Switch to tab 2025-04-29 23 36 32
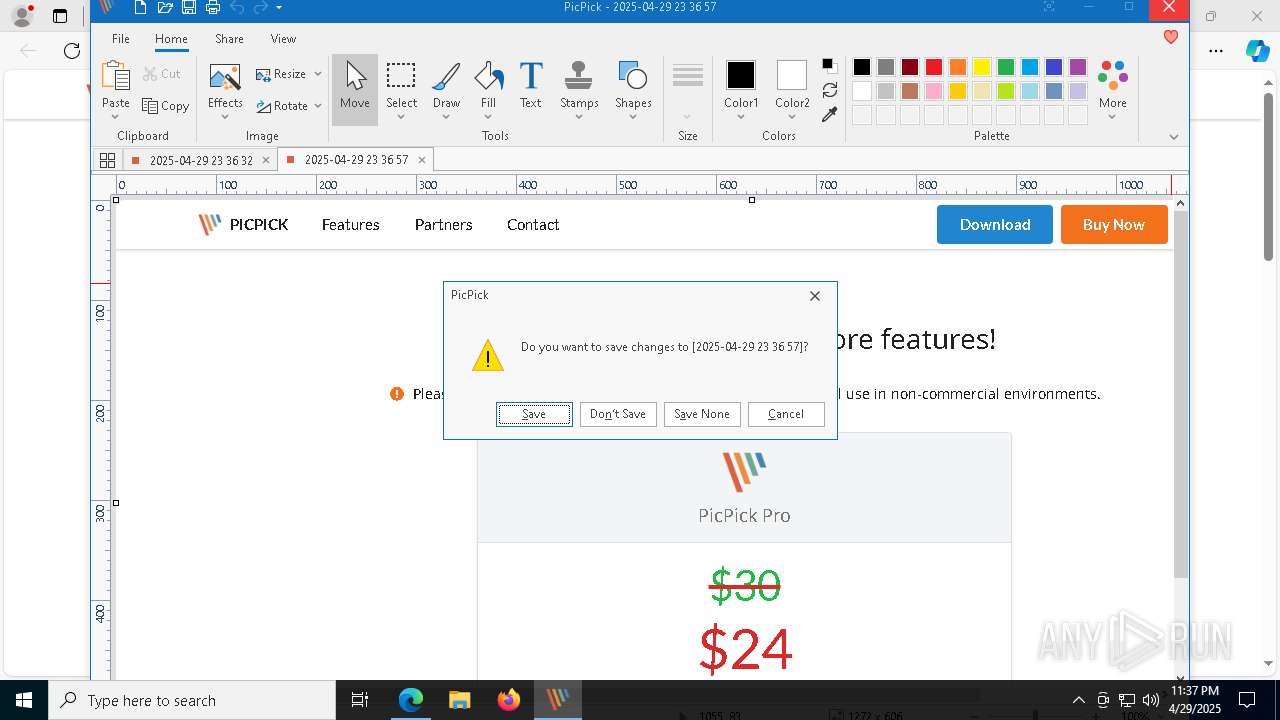Screen dimensions: 1280x720 pyautogui.click(x=201, y=160)
